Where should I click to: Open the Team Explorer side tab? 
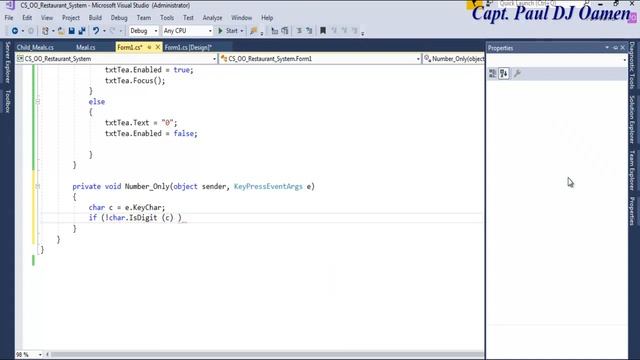[632, 170]
